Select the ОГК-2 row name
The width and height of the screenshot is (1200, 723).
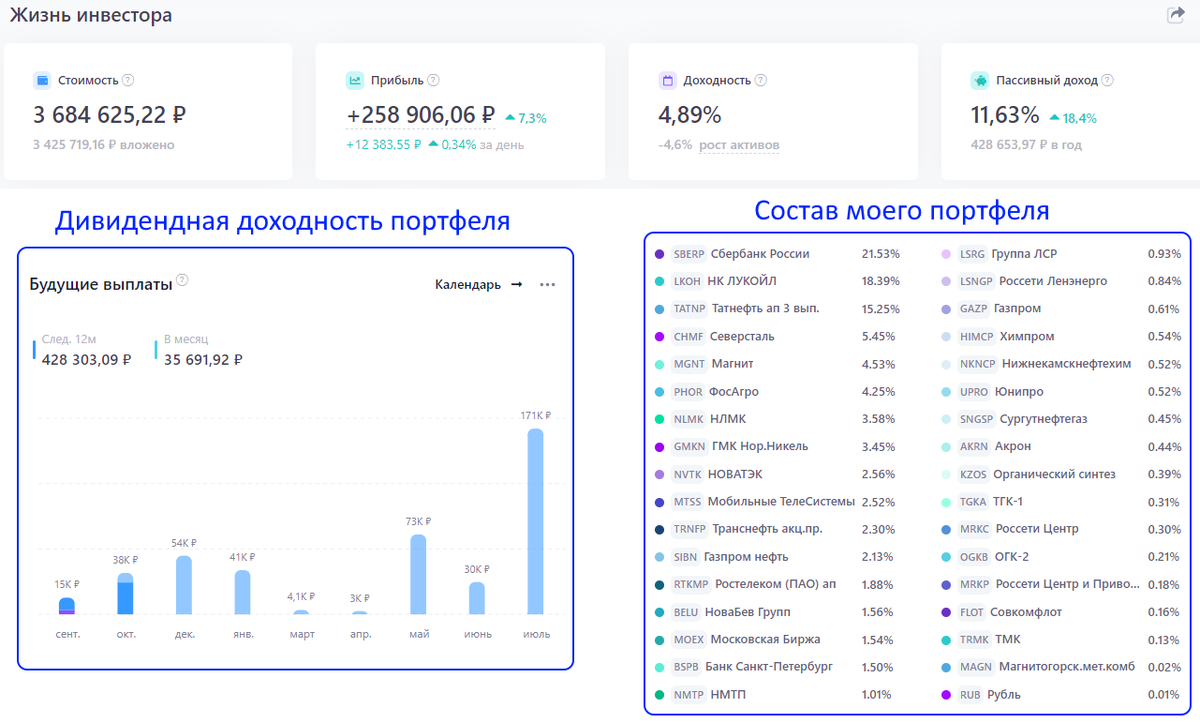1012,557
